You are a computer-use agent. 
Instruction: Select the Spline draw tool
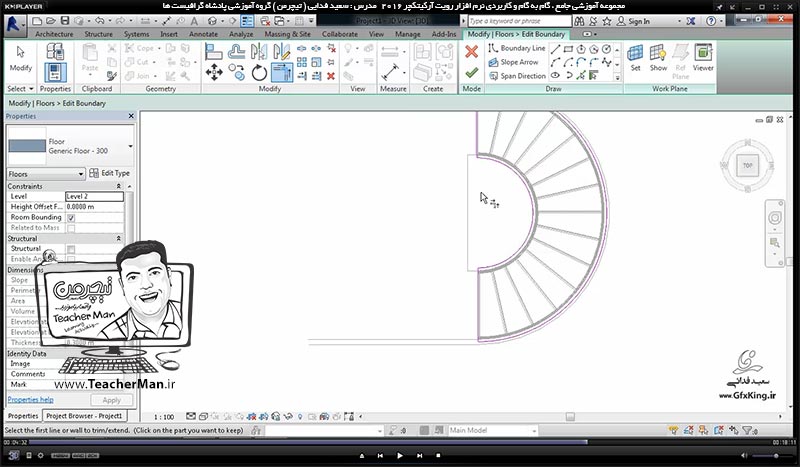[x=607, y=62]
